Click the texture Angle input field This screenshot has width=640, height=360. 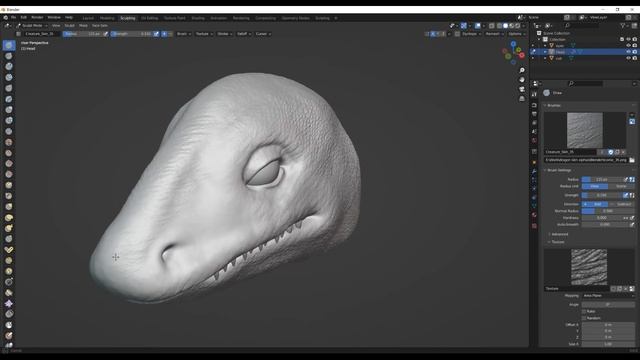[x=608, y=304]
